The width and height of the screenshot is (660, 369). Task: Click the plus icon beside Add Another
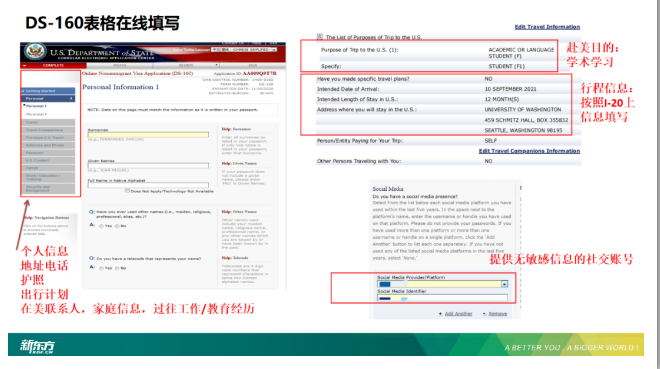tap(440, 314)
